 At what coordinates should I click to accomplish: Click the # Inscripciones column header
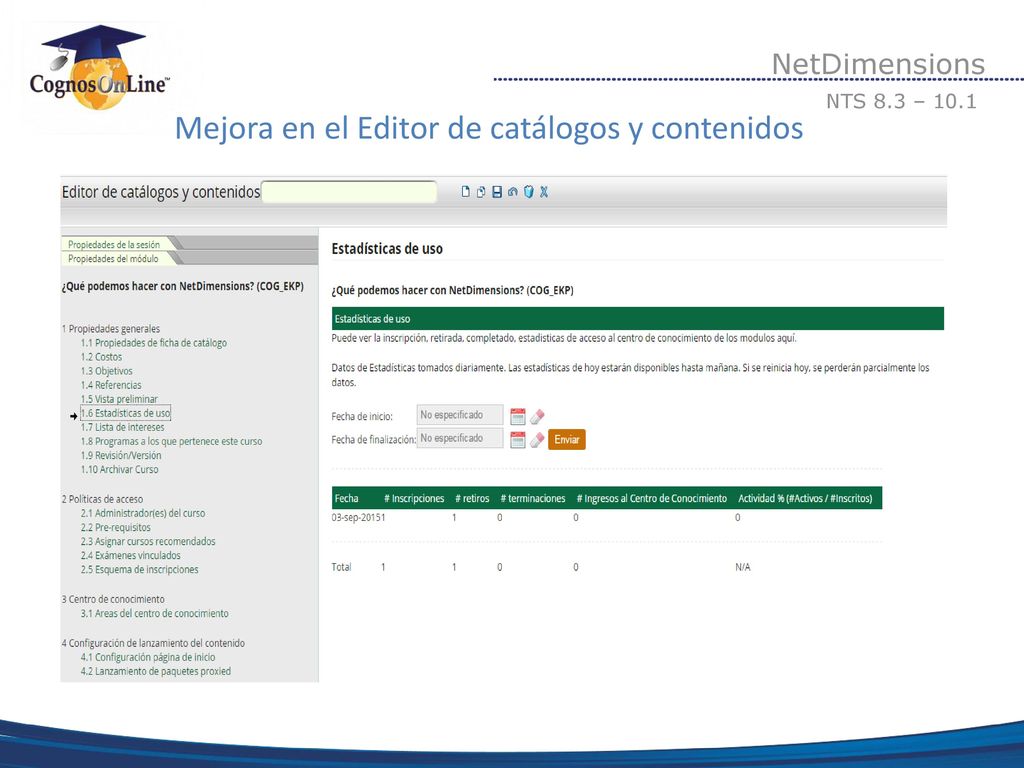click(414, 498)
